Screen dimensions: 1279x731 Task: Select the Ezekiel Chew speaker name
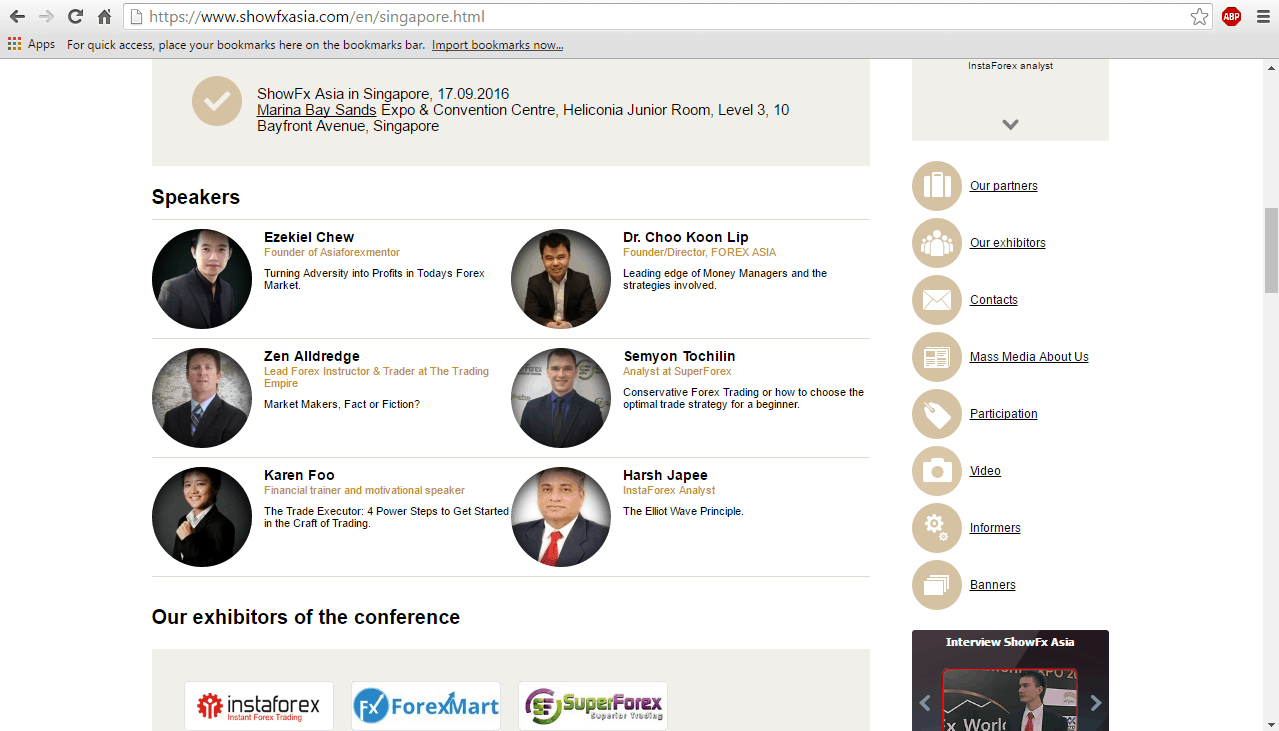click(309, 237)
